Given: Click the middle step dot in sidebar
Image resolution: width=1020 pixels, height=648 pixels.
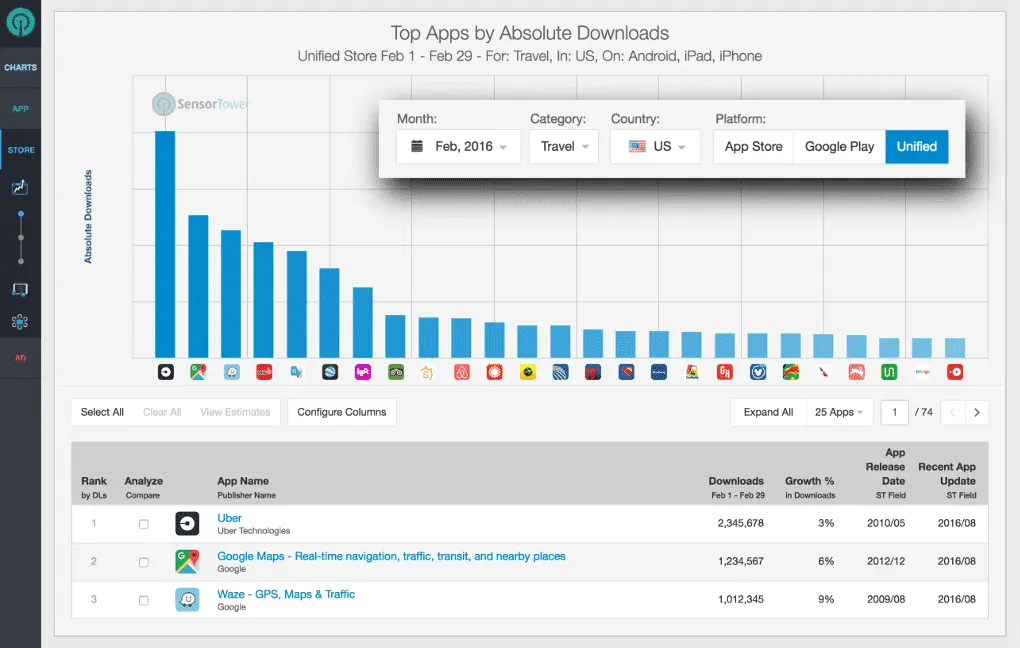Looking at the screenshot, I should [x=21, y=237].
